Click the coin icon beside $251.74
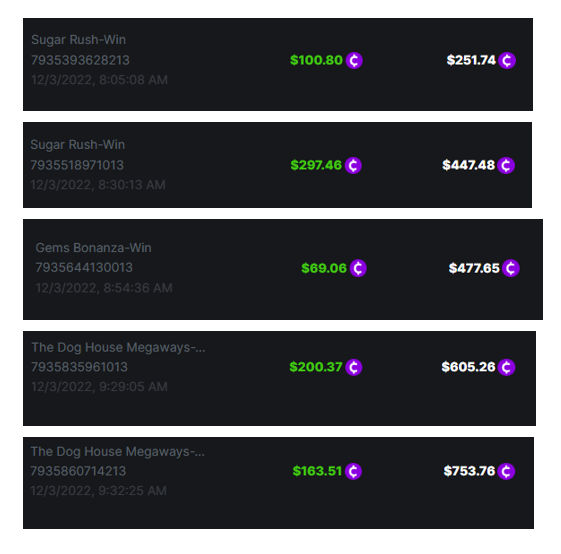The width and height of the screenshot is (561, 554). [x=507, y=60]
